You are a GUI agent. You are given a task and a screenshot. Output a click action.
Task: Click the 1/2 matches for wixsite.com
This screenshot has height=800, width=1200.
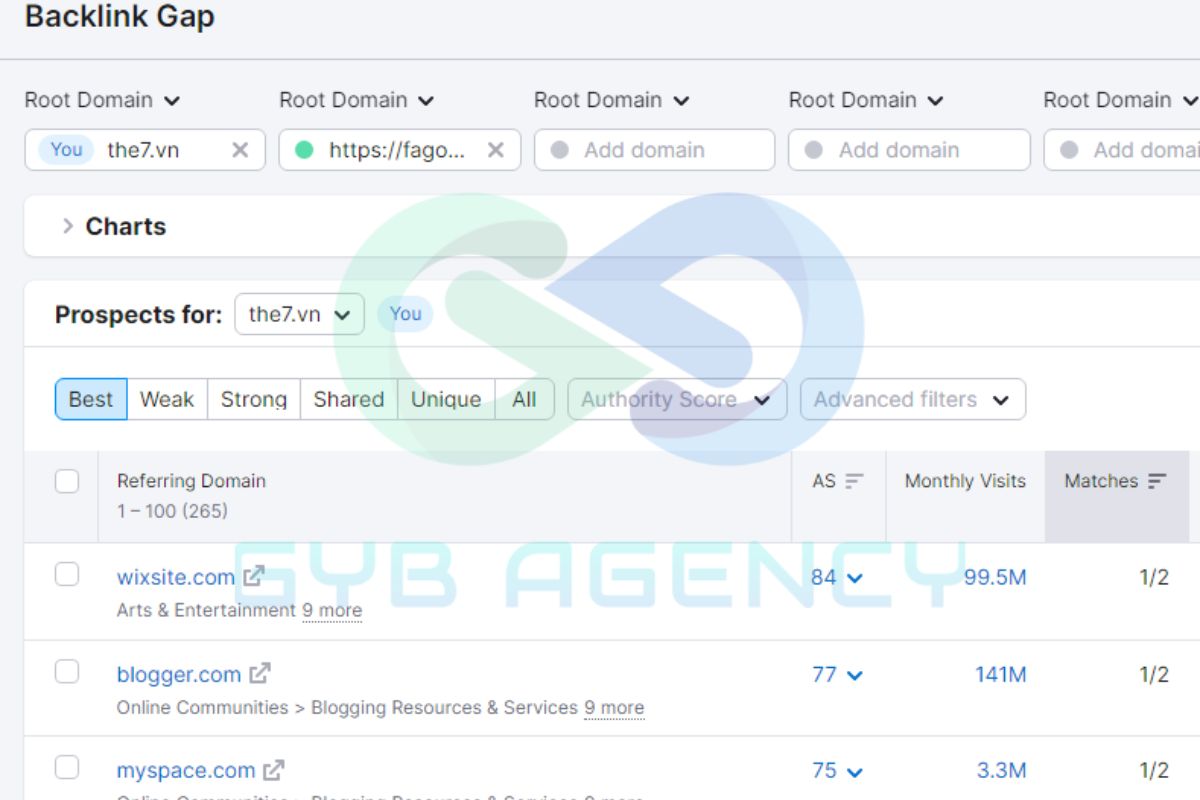click(1154, 577)
